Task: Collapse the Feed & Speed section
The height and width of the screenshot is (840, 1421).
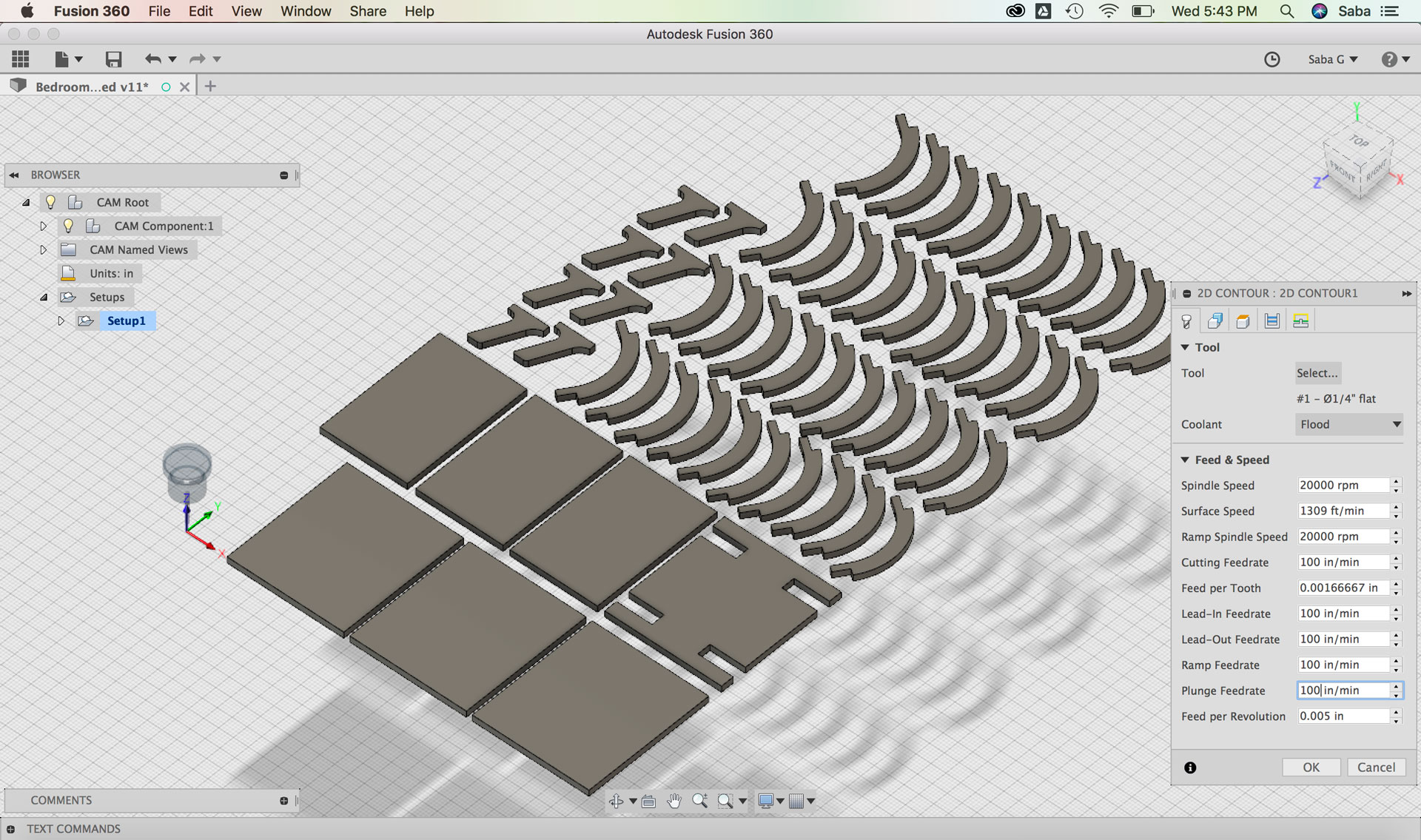Action: [1185, 460]
